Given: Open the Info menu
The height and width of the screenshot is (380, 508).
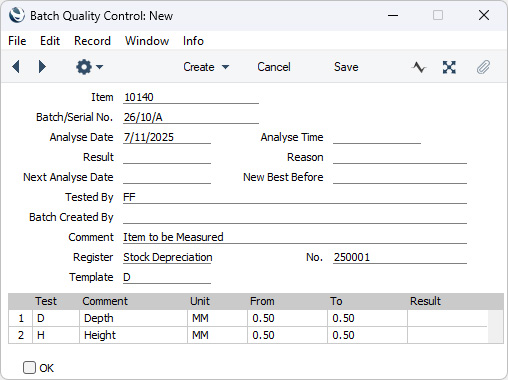Looking at the screenshot, I should (193, 41).
